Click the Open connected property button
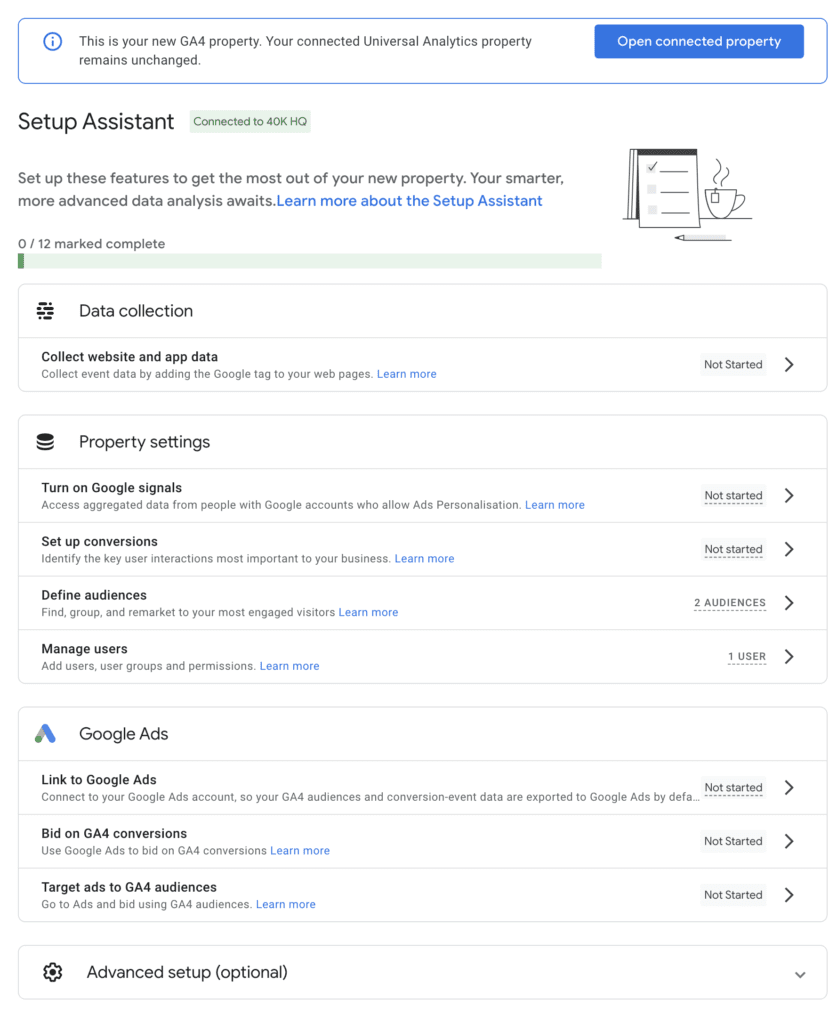The width and height of the screenshot is (837, 1024). [x=698, y=42]
